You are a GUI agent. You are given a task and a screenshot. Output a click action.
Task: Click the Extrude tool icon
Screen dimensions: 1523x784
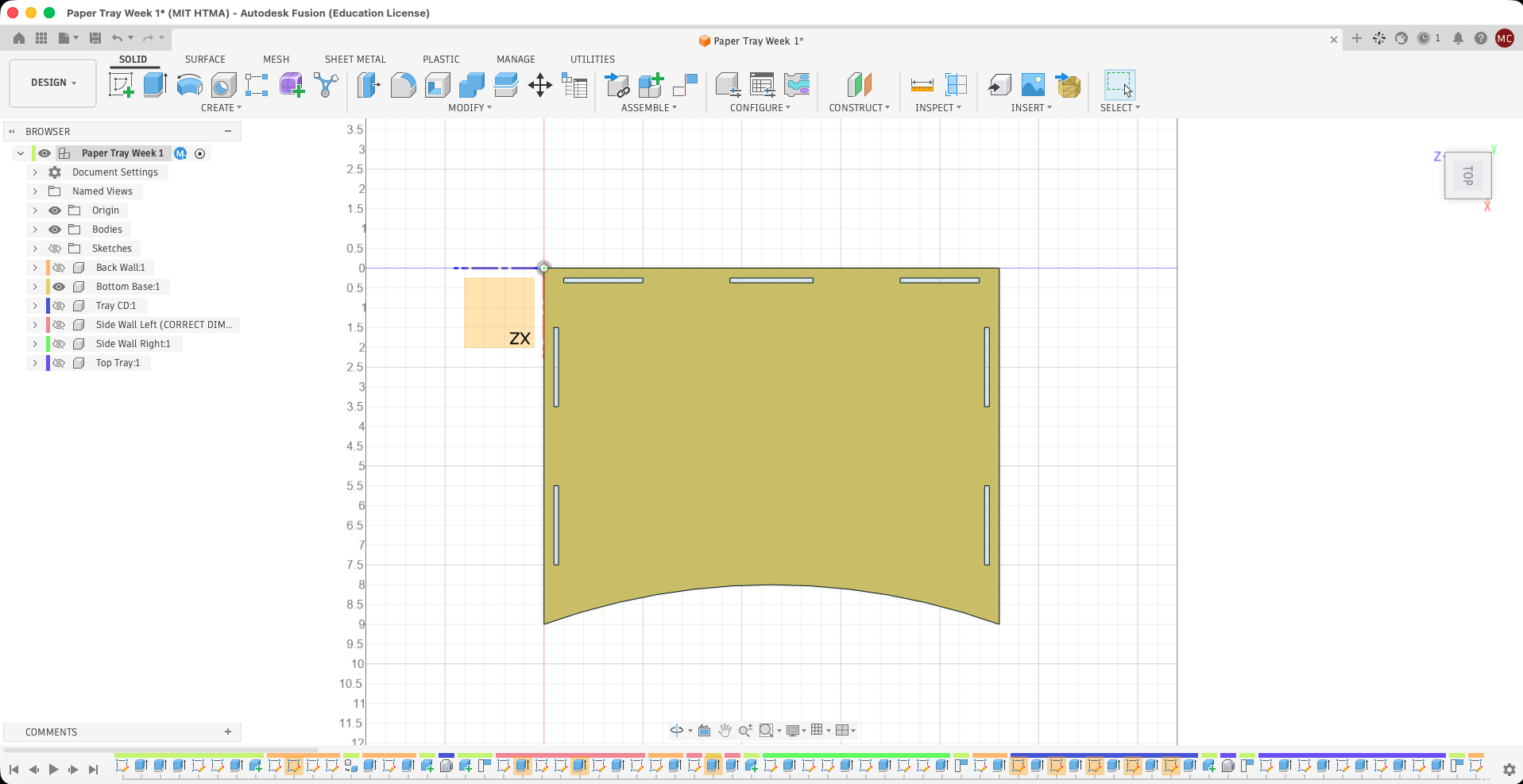click(155, 85)
